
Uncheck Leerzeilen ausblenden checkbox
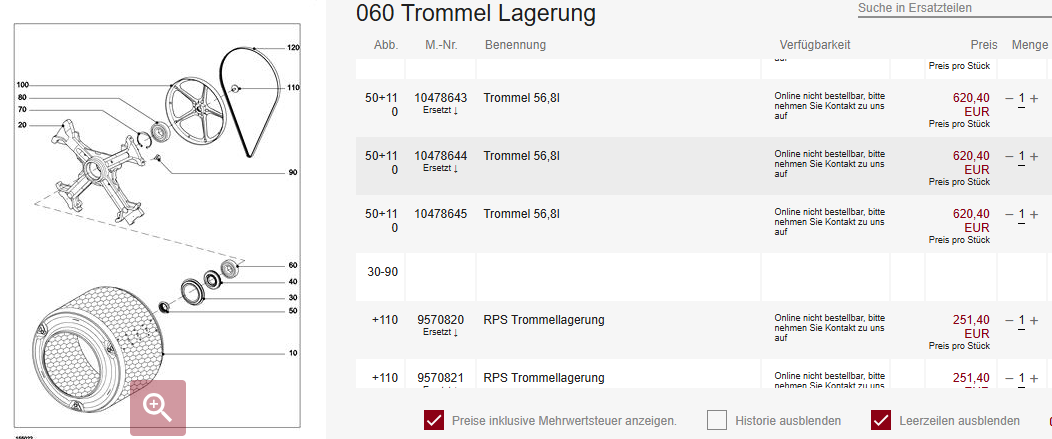click(x=881, y=421)
